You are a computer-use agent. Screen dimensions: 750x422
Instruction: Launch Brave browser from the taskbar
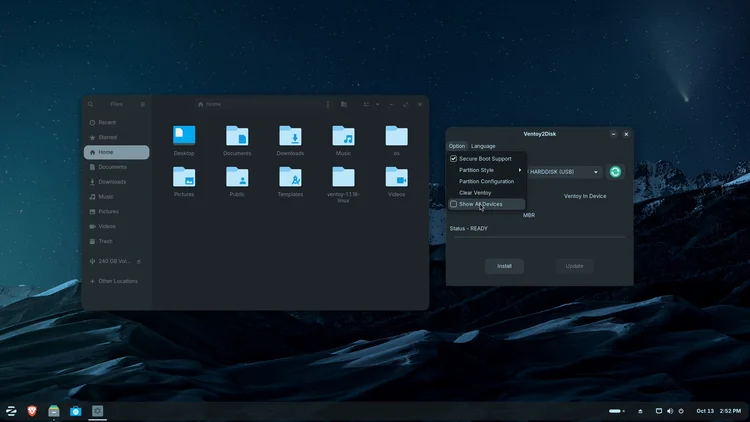[32, 411]
